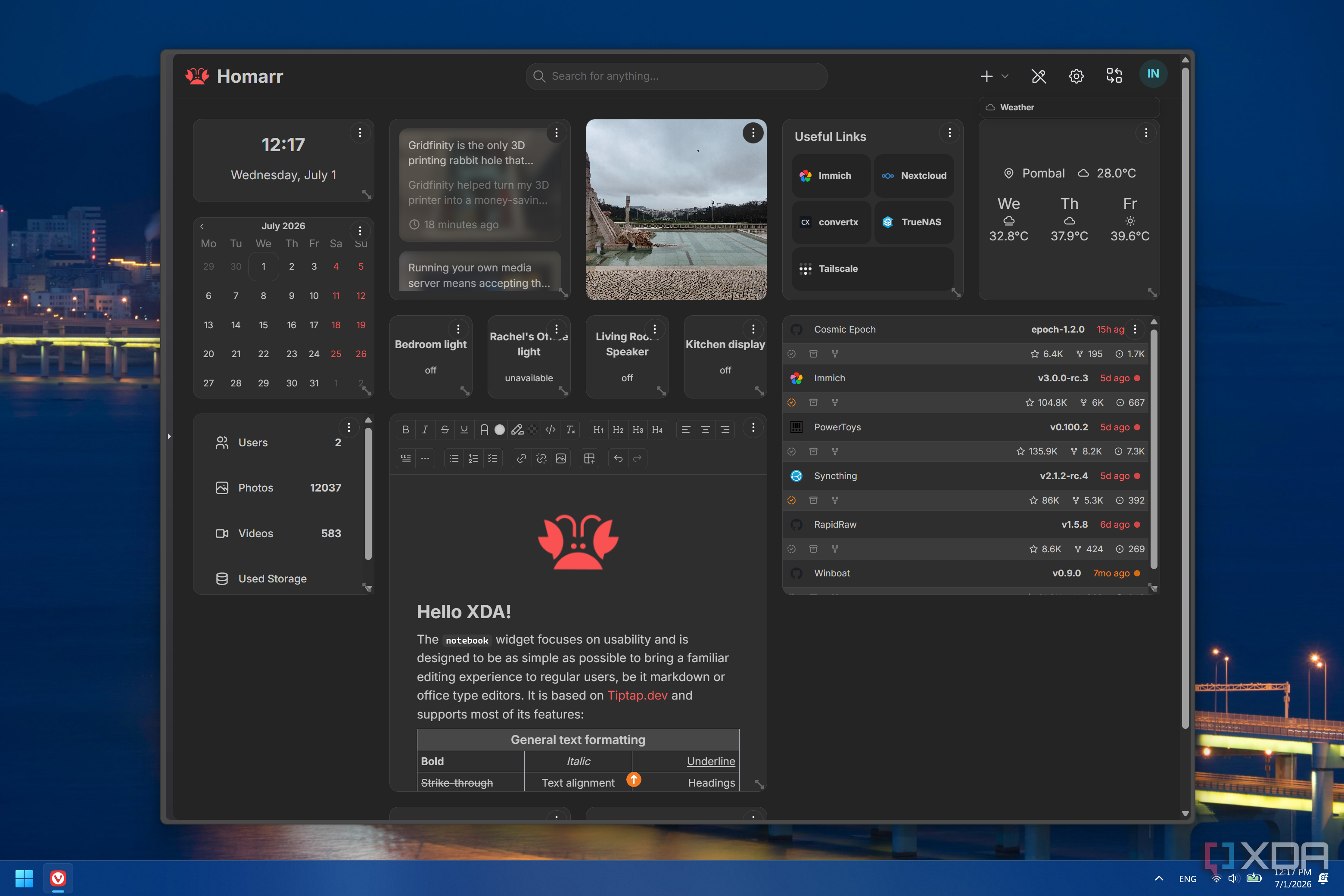
Task: Open the TrueNAS bookmark
Action: pyautogui.click(x=914, y=222)
